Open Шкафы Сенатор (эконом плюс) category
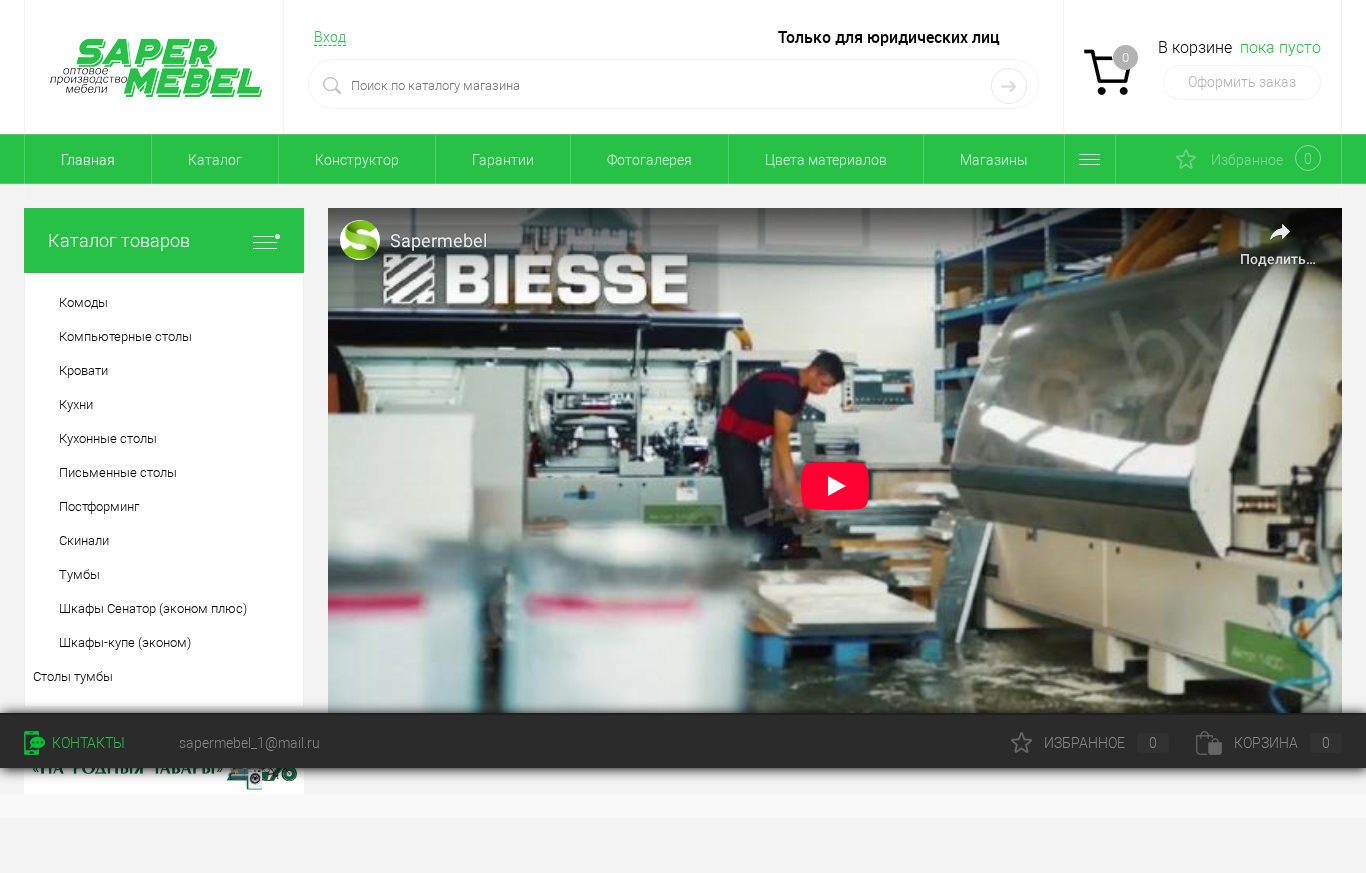This screenshot has height=873, width=1366. tap(153, 609)
